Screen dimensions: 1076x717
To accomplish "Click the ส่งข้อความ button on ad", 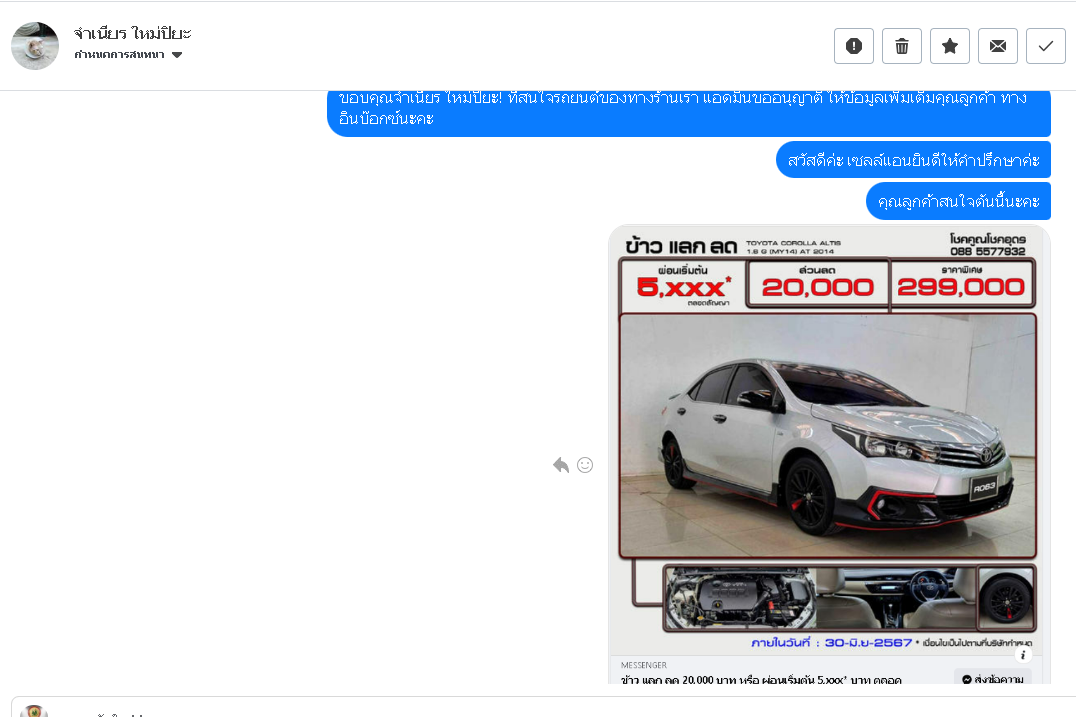I will [x=993, y=679].
